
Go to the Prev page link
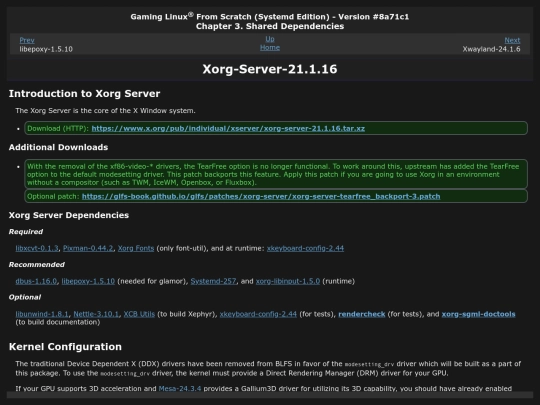[x=27, y=40]
